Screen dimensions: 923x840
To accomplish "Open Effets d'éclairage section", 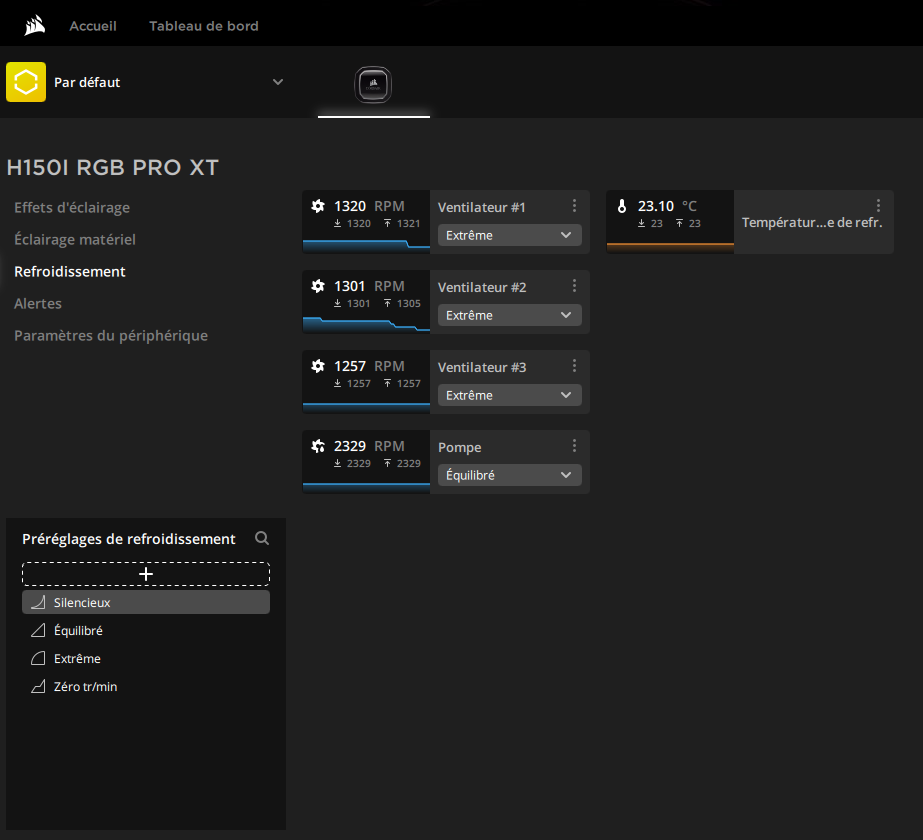I will 72,208.
